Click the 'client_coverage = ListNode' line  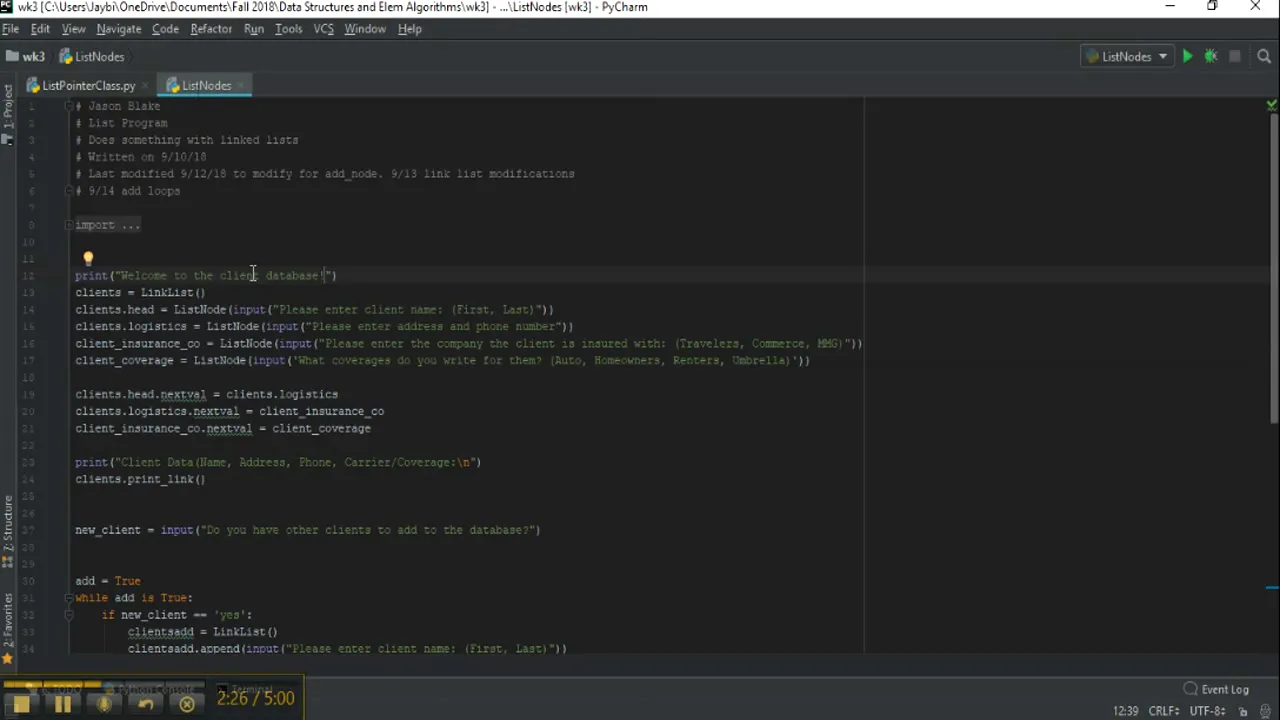[x=443, y=360]
